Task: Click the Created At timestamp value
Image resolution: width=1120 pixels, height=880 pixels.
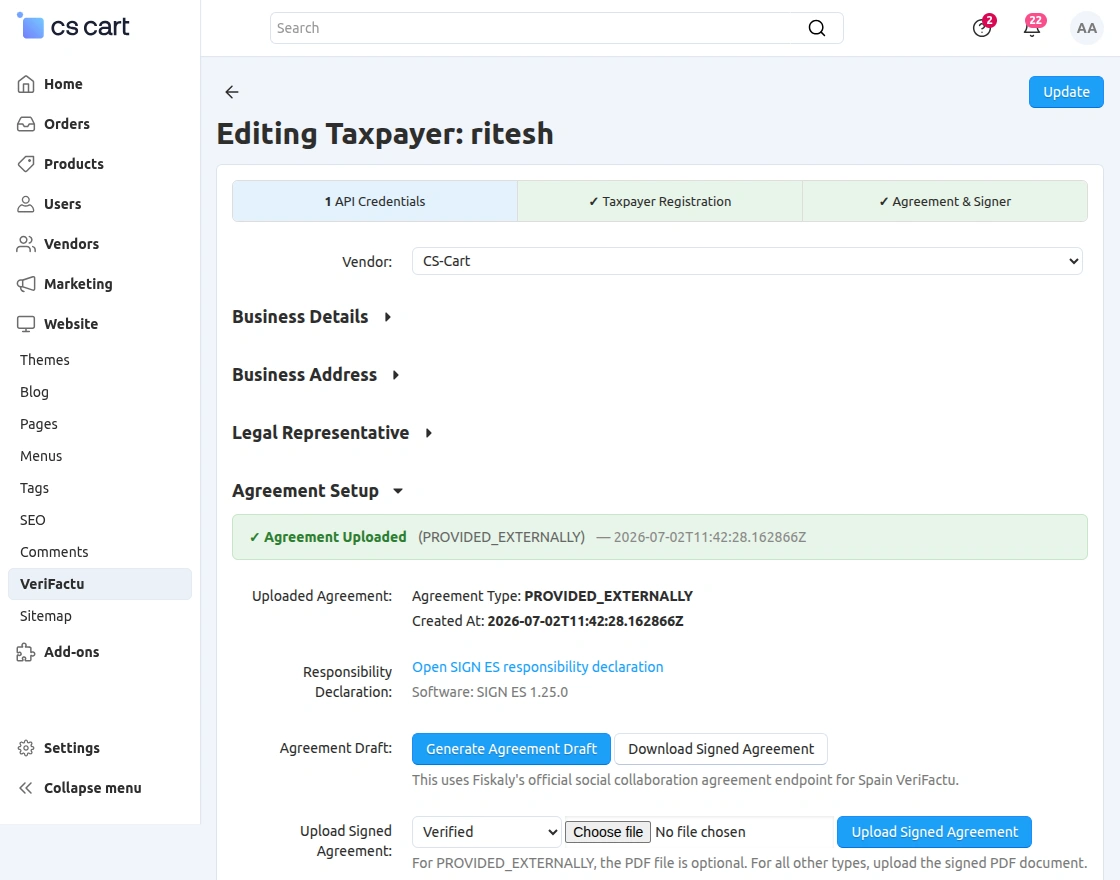Action: [585, 621]
